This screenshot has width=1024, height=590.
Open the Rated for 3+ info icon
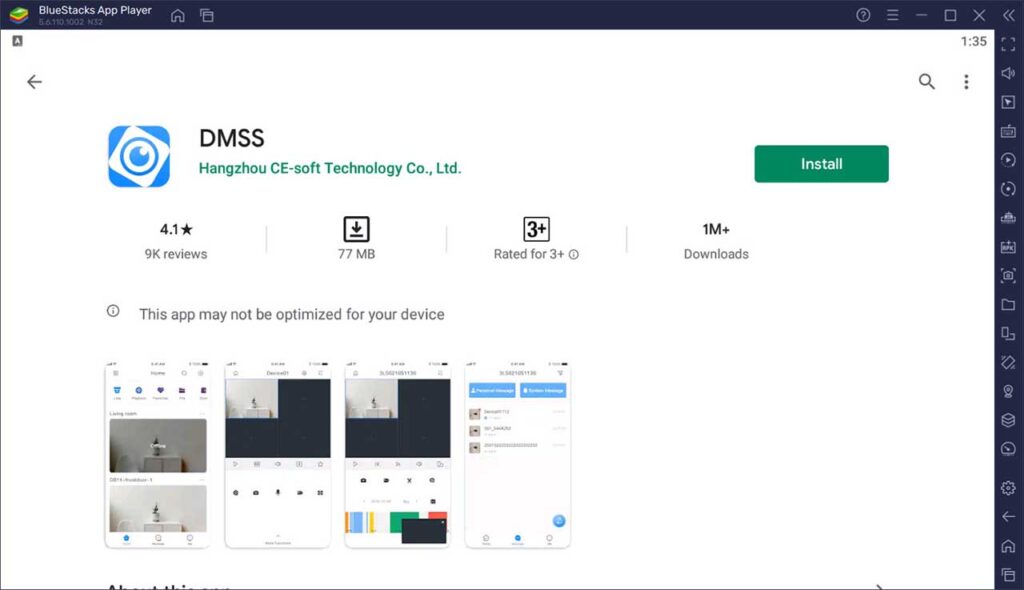pyautogui.click(x=573, y=255)
